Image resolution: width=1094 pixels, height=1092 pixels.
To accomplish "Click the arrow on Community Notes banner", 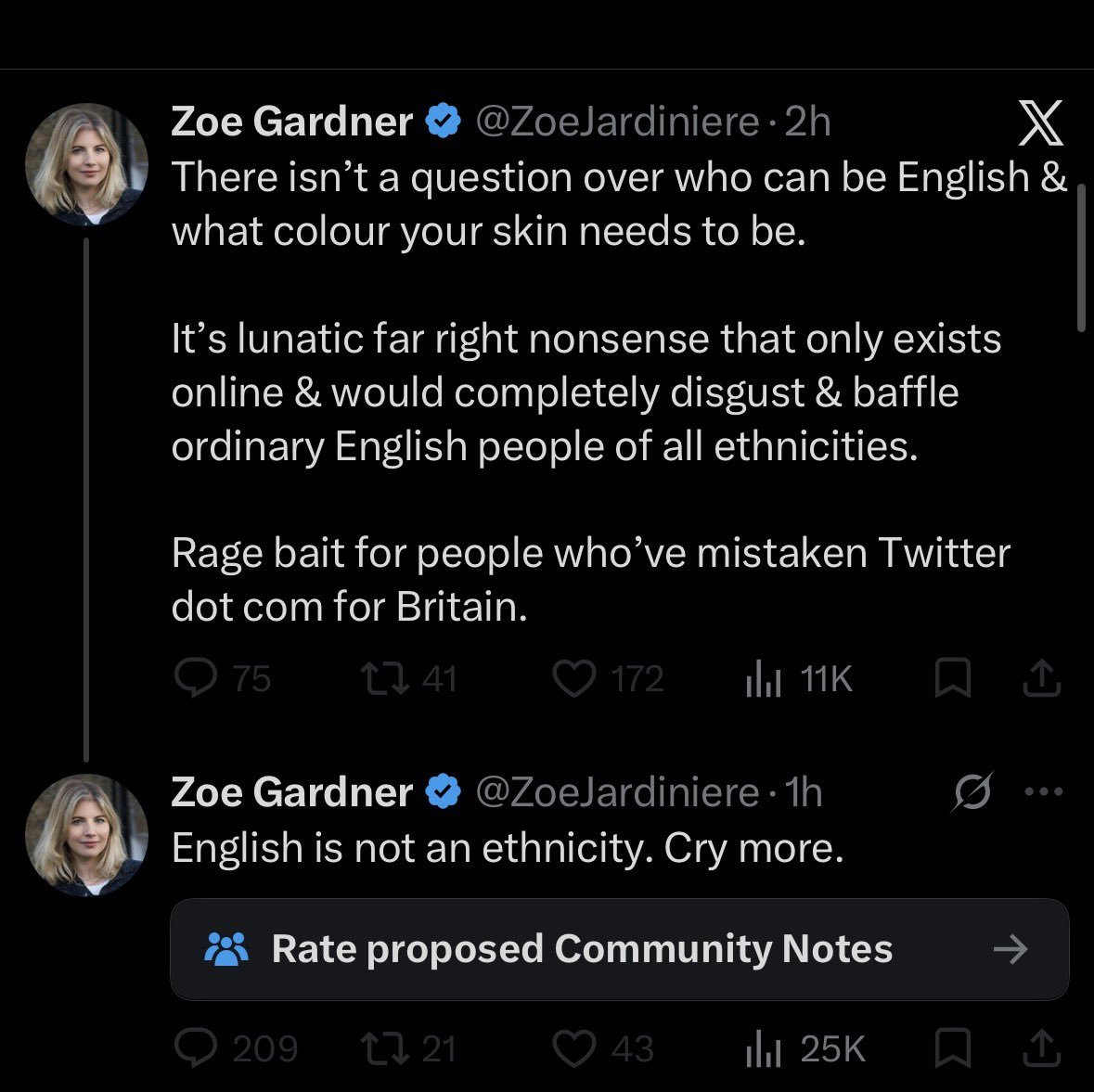I will pos(1011,949).
